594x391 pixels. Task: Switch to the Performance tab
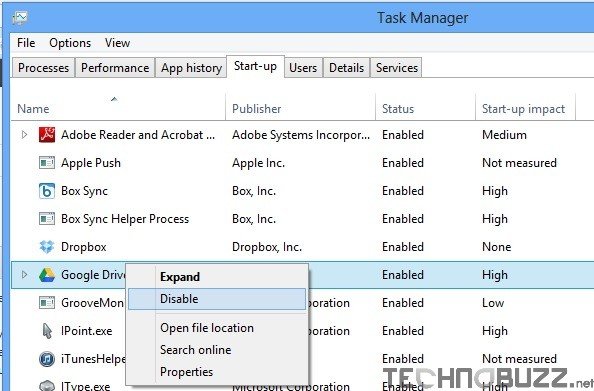point(115,68)
